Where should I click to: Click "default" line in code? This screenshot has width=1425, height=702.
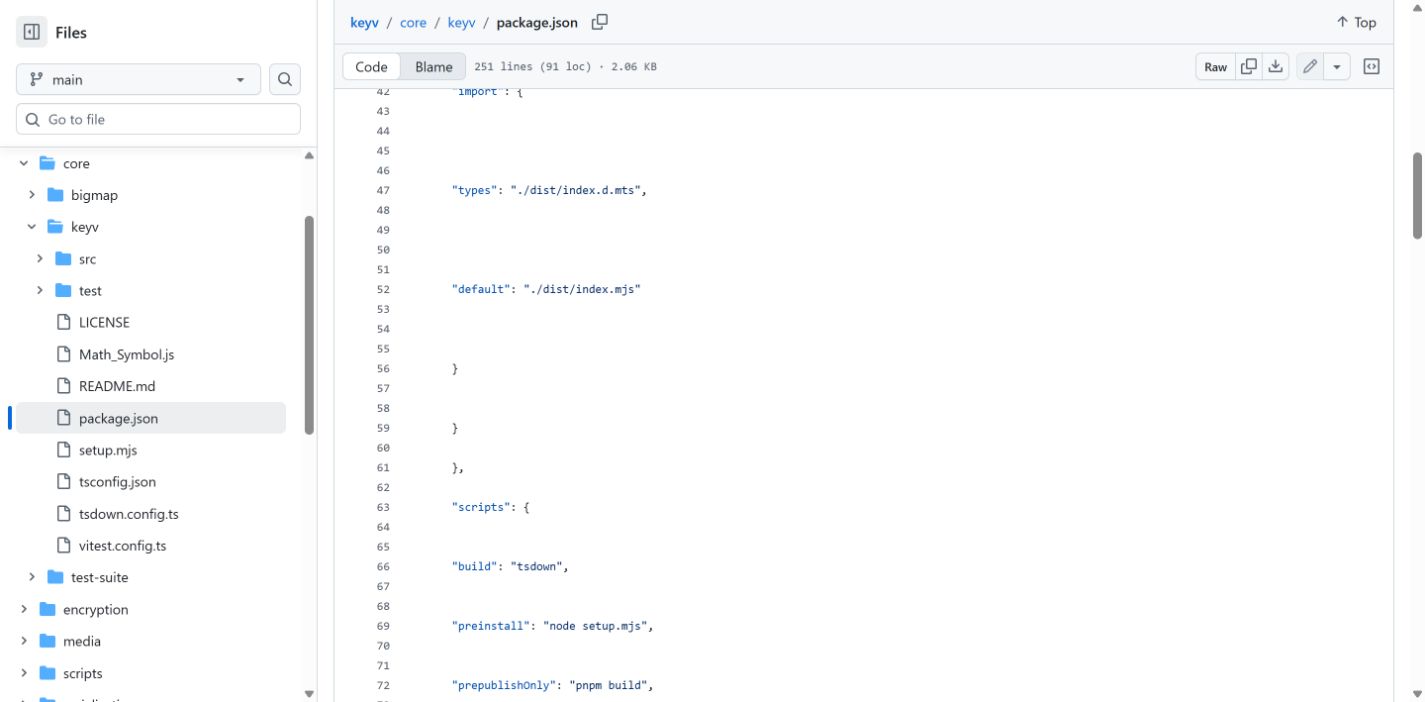point(546,289)
